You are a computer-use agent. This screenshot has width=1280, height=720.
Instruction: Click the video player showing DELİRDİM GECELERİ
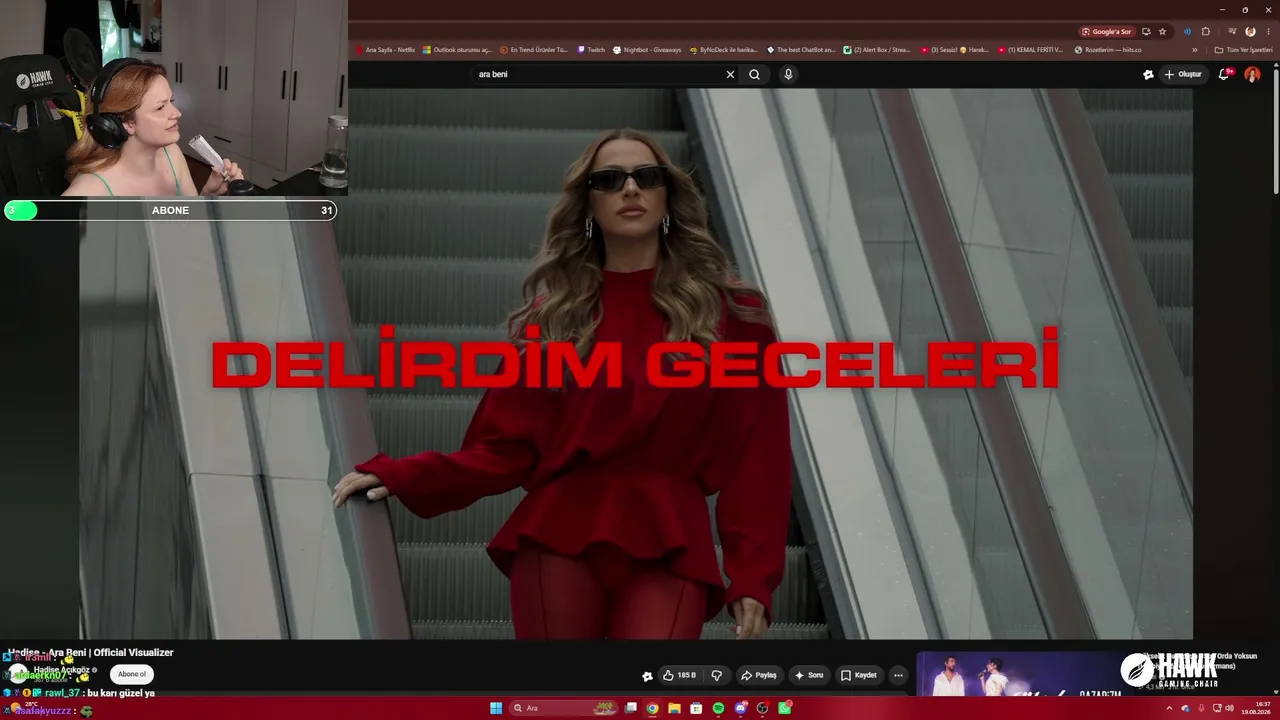(x=636, y=364)
